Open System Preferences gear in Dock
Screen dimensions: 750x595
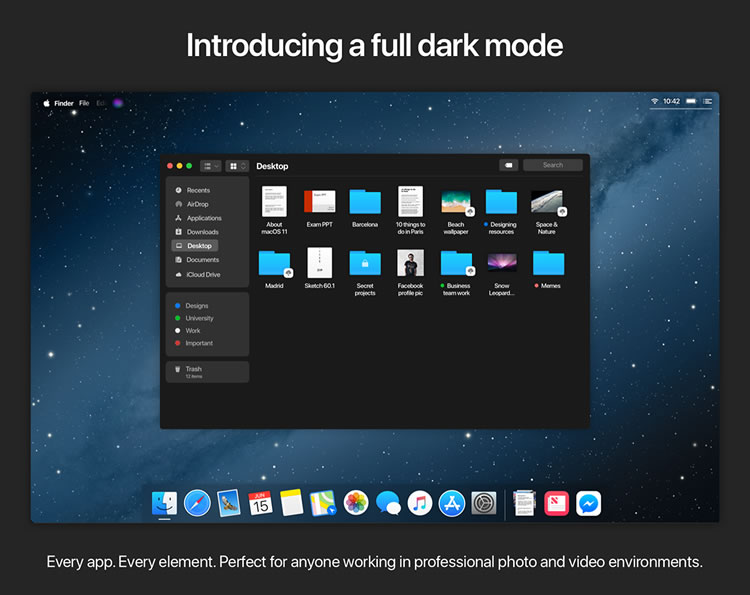pos(483,503)
